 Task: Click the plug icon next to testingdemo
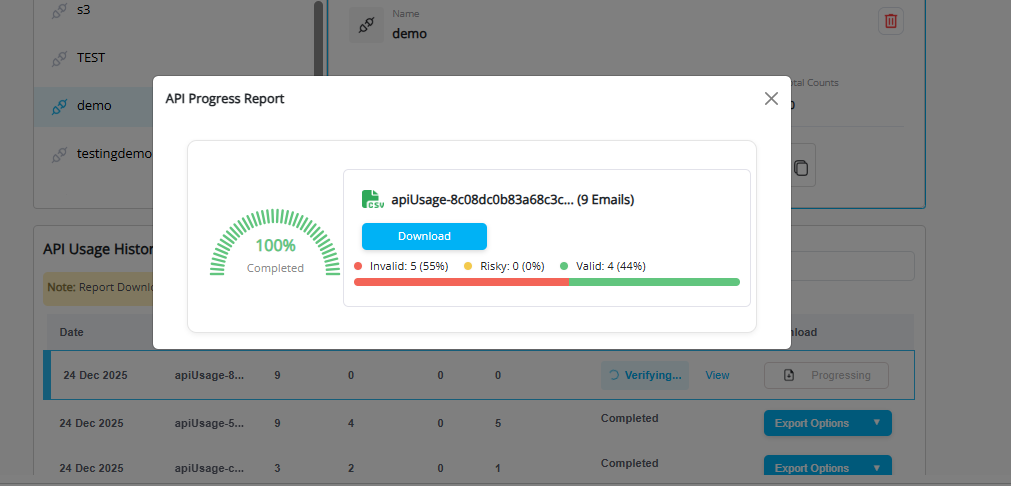pyautogui.click(x=59, y=154)
